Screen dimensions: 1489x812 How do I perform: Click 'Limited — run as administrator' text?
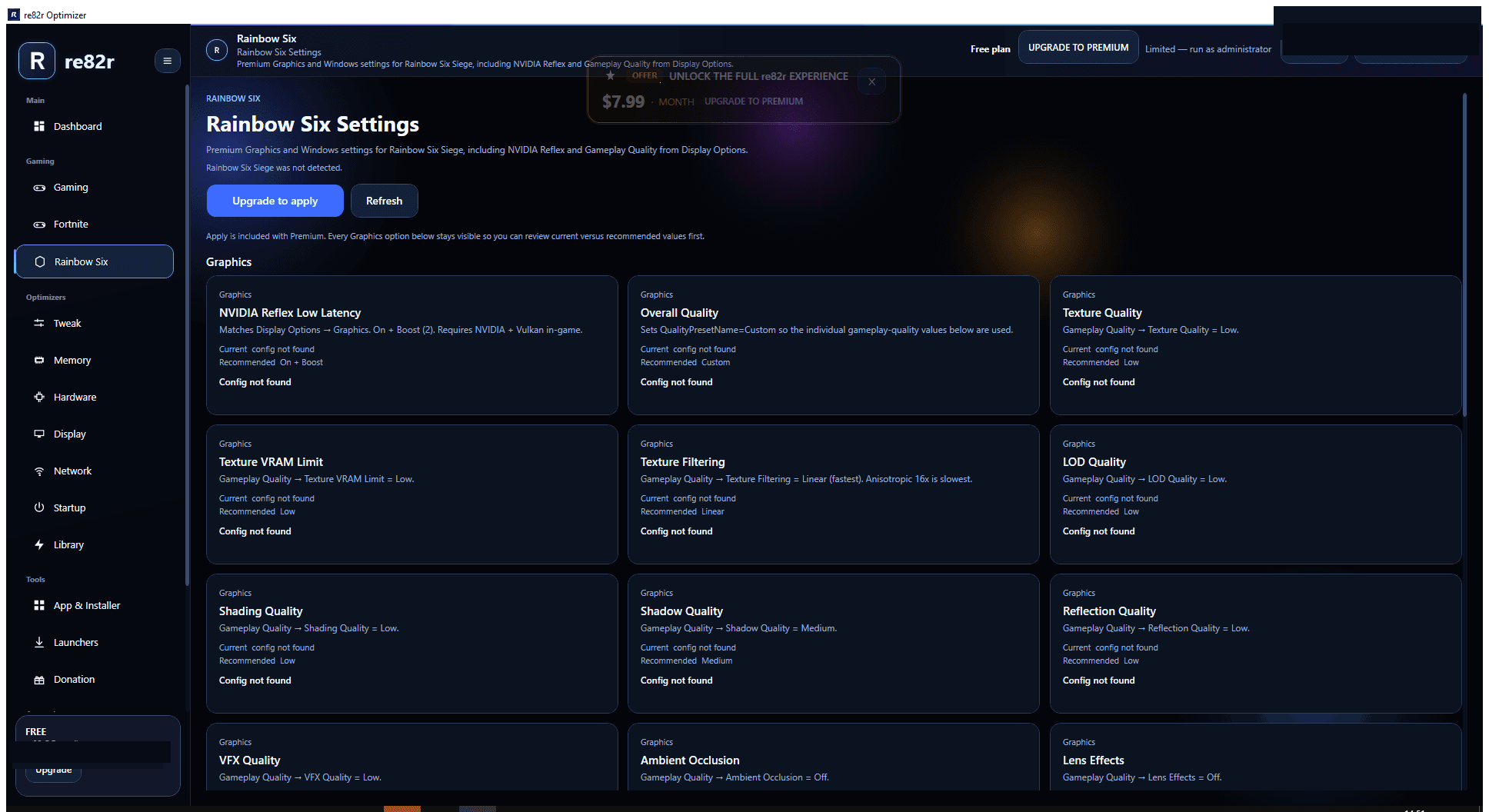click(x=1208, y=48)
